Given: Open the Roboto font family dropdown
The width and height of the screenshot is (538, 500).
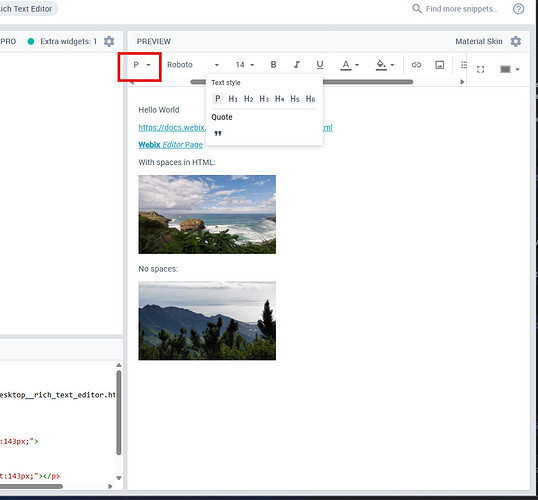Looking at the screenshot, I should [193, 65].
